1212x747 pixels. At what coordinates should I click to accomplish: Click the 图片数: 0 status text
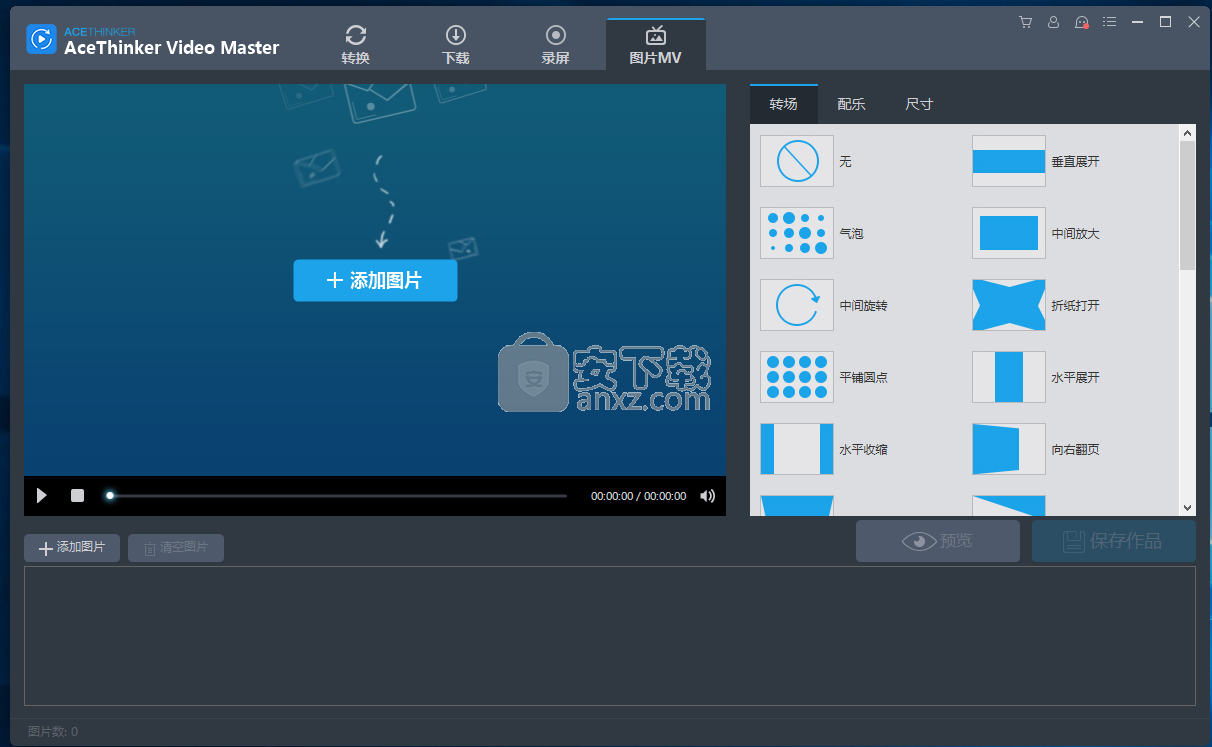point(53,732)
